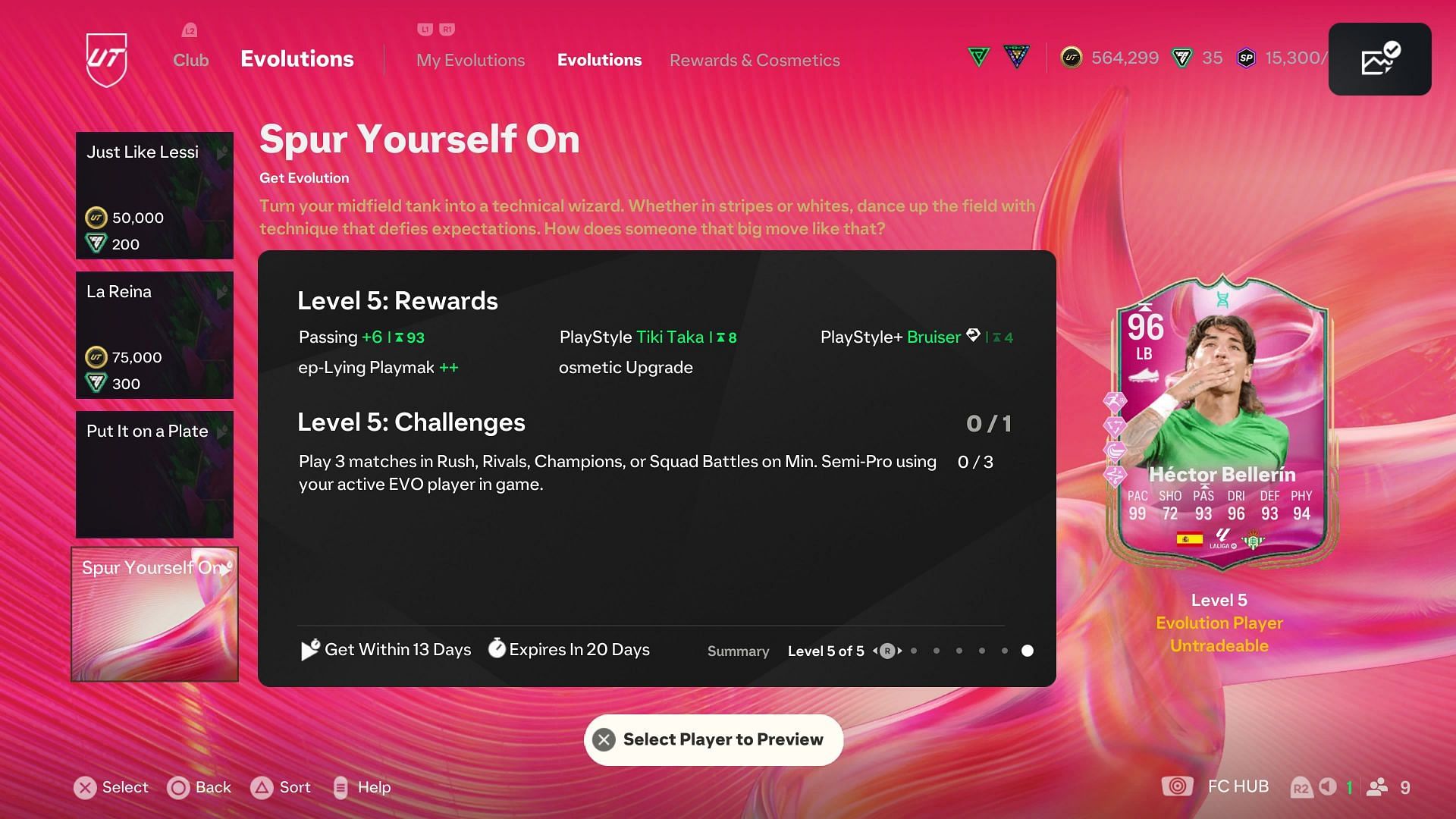Expand the Just Like Lessi evolution arrow
The height and width of the screenshot is (819, 1456).
coord(222,153)
